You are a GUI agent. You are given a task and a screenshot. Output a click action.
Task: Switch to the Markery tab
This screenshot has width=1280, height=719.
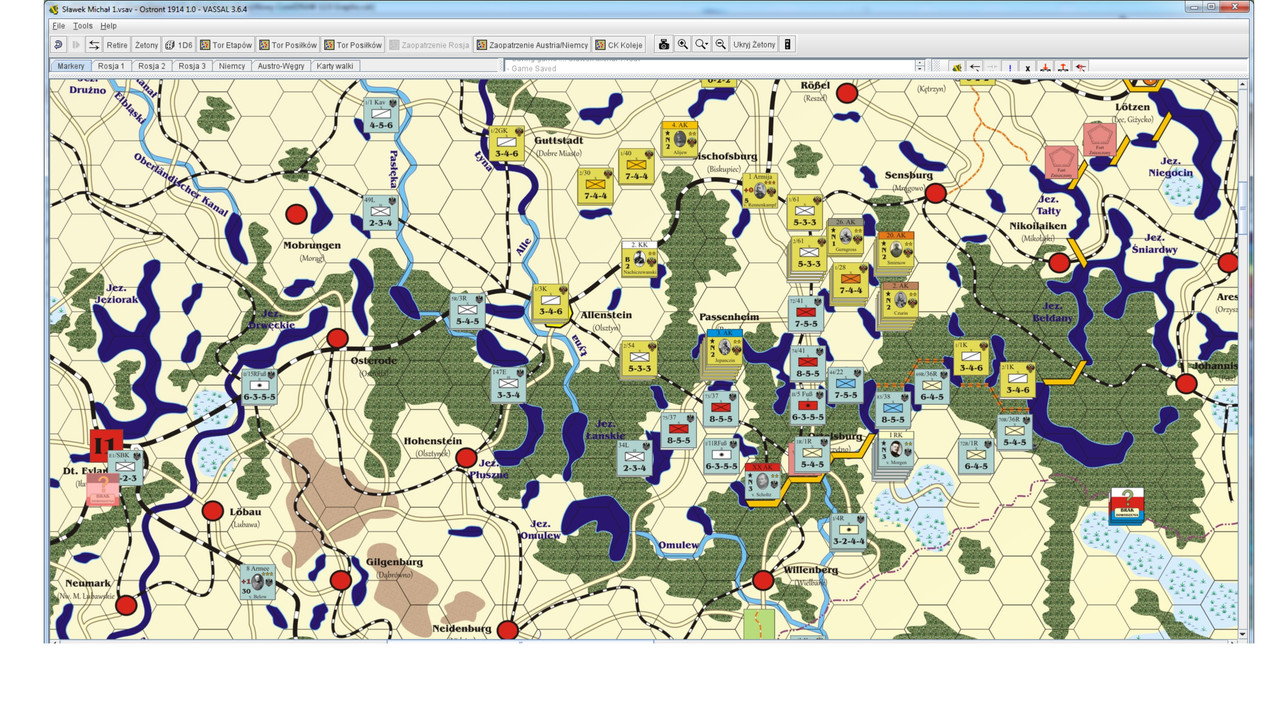[x=71, y=66]
